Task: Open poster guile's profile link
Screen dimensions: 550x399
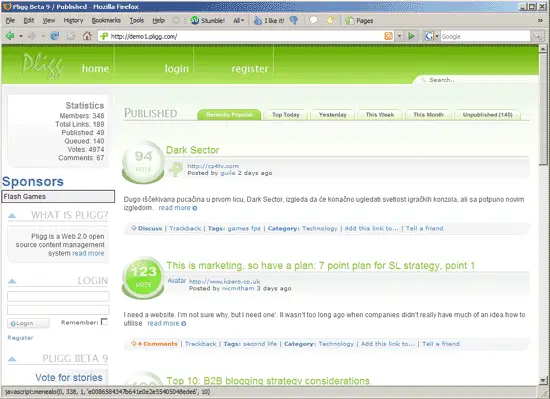Action: pos(228,173)
